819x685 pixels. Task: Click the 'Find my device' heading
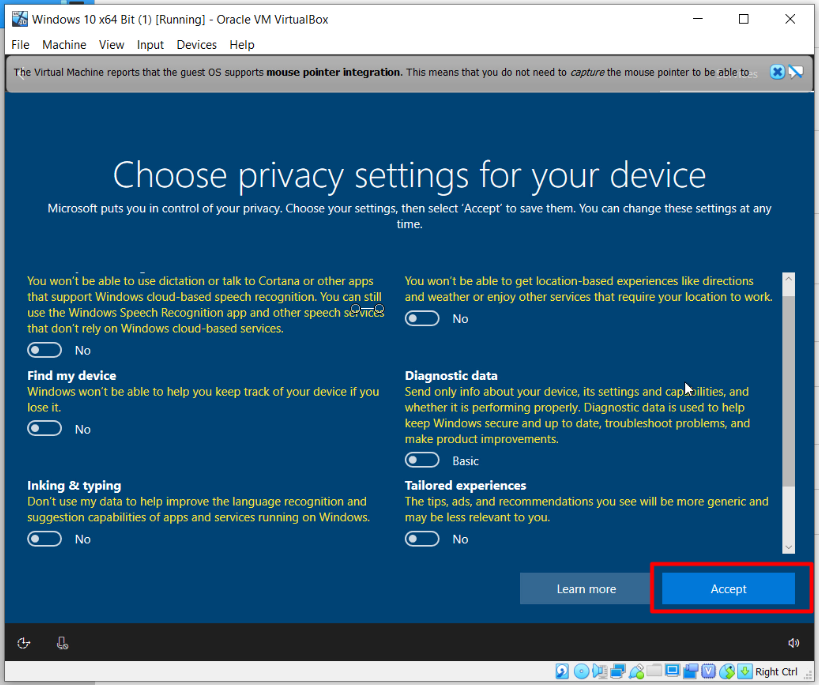click(72, 376)
